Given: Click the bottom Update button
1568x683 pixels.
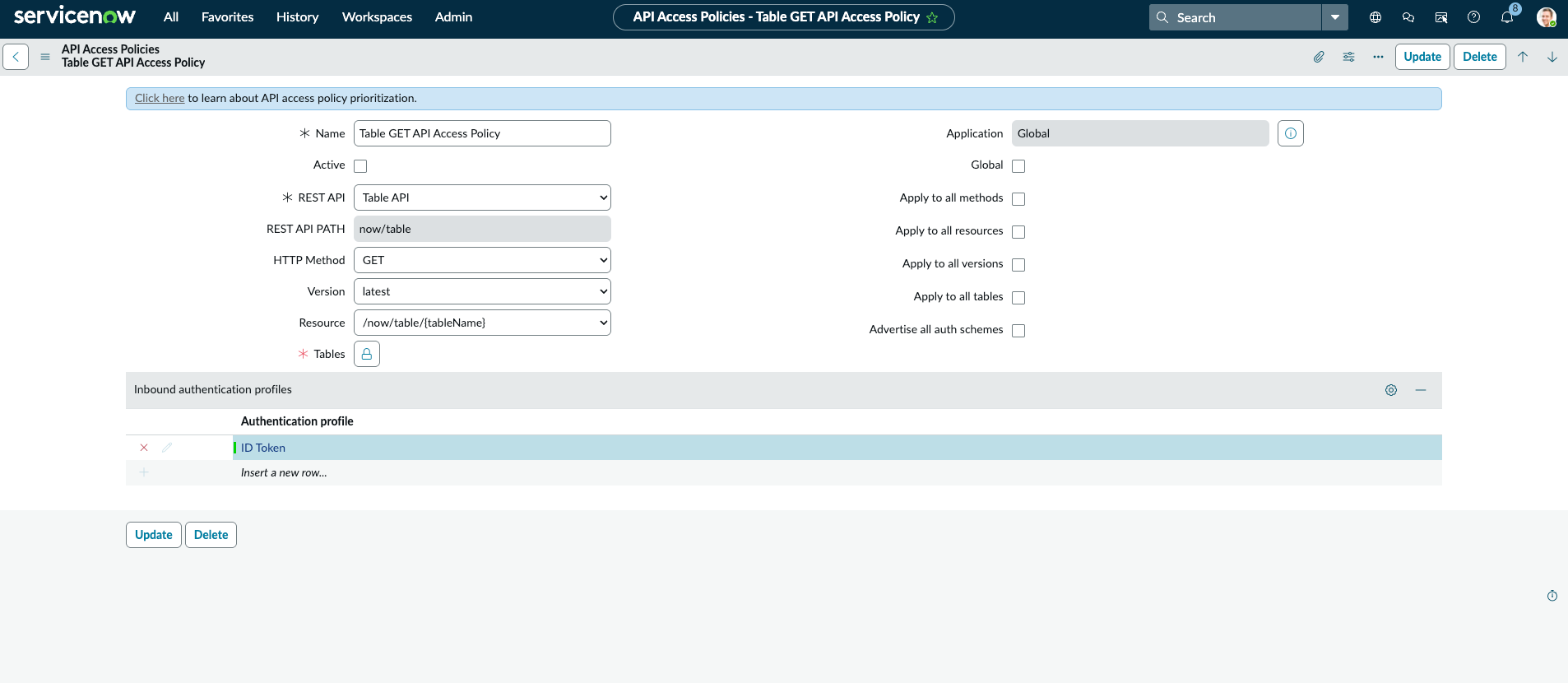Looking at the screenshot, I should pos(154,535).
